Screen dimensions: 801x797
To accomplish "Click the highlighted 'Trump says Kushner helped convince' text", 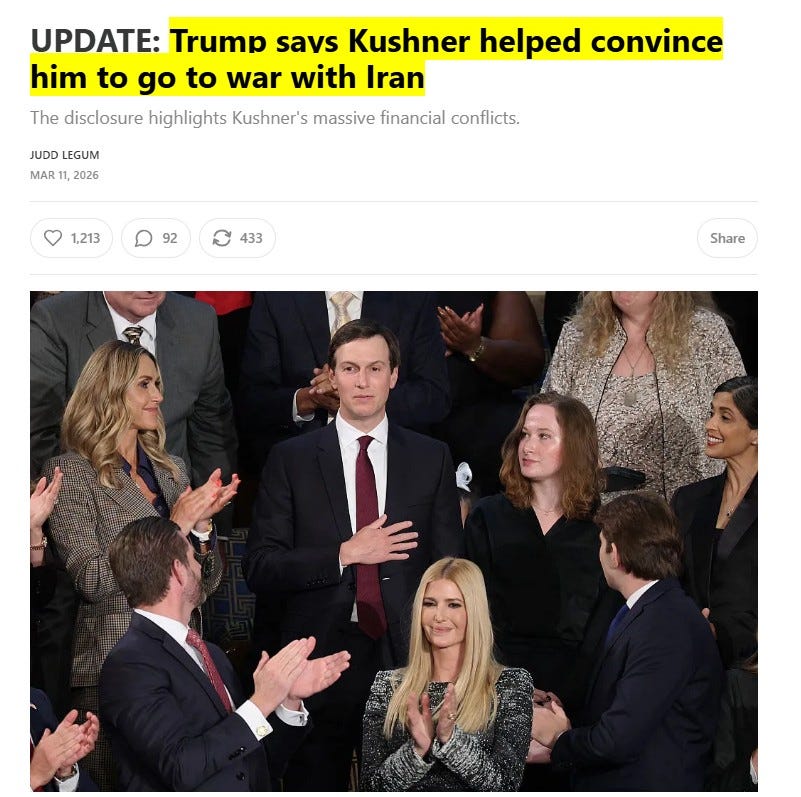I will point(446,40).
